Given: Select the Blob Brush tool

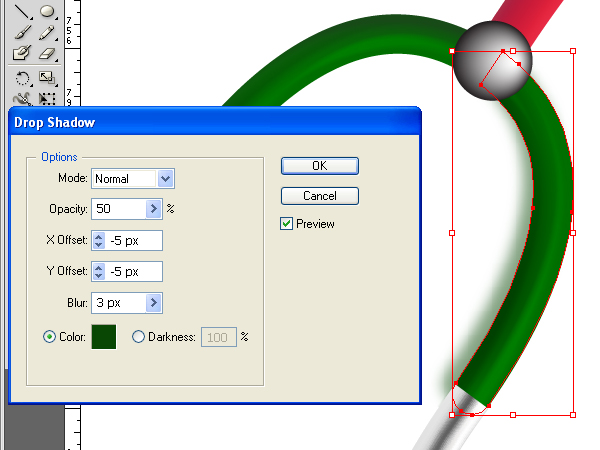Looking at the screenshot, I should click(x=22, y=53).
